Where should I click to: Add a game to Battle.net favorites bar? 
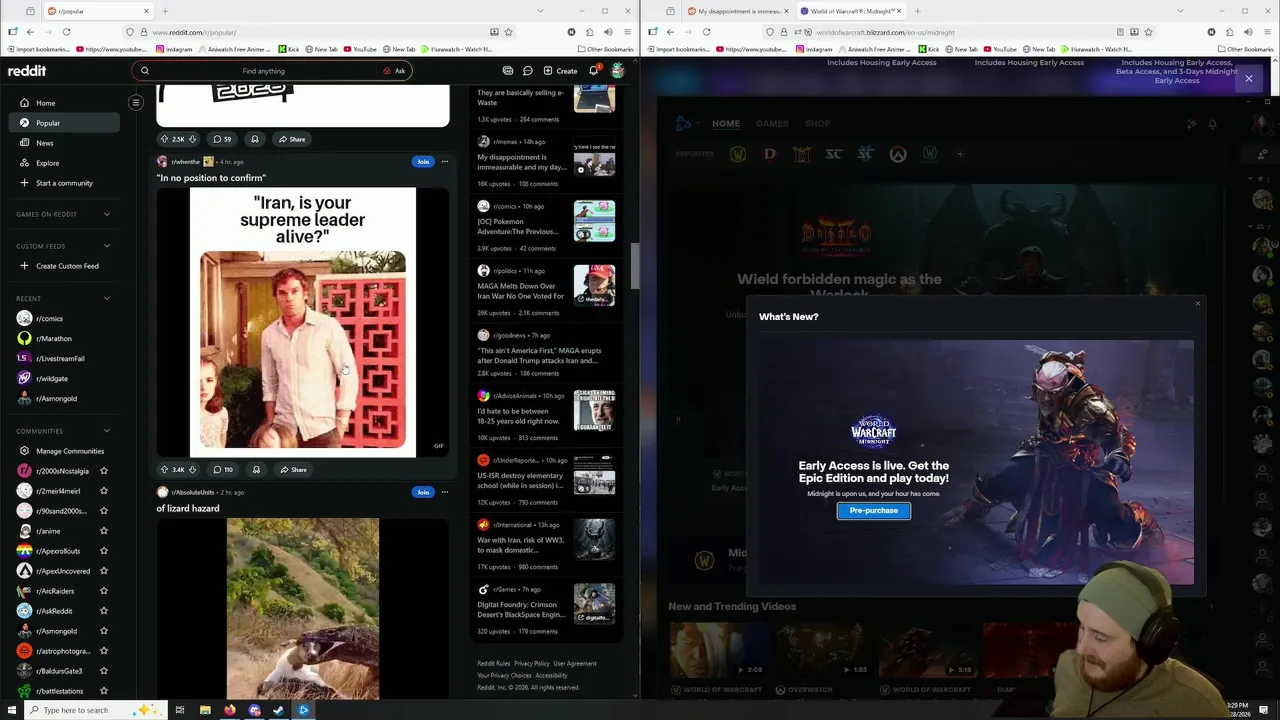click(x=960, y=154)
